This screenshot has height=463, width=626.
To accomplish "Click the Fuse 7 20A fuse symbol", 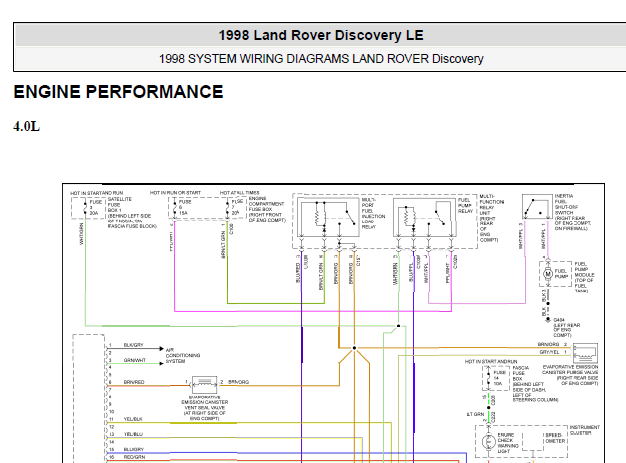I will click(x=228, y=208).
